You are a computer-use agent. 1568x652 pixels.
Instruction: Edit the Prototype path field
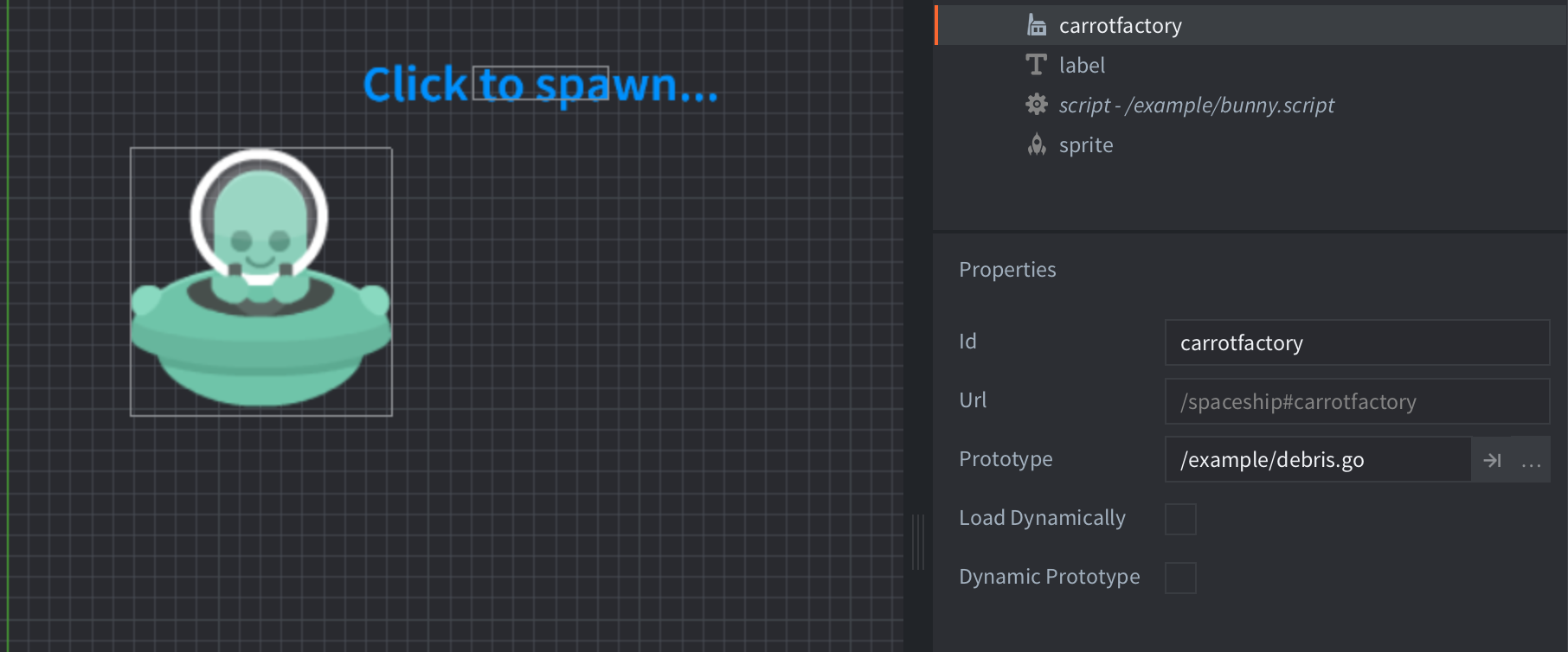pos(1318,459)
